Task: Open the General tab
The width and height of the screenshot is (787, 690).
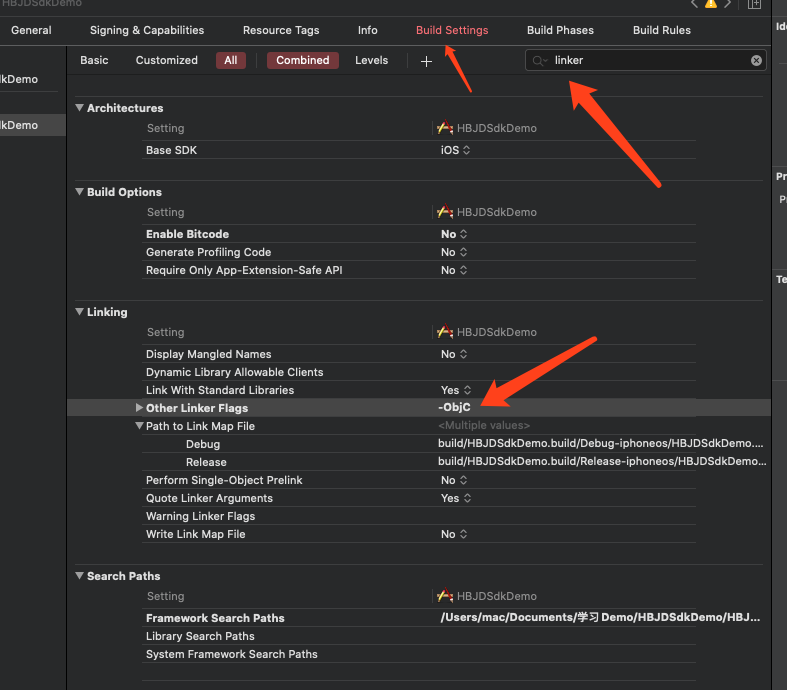Action: pos(31,30)
